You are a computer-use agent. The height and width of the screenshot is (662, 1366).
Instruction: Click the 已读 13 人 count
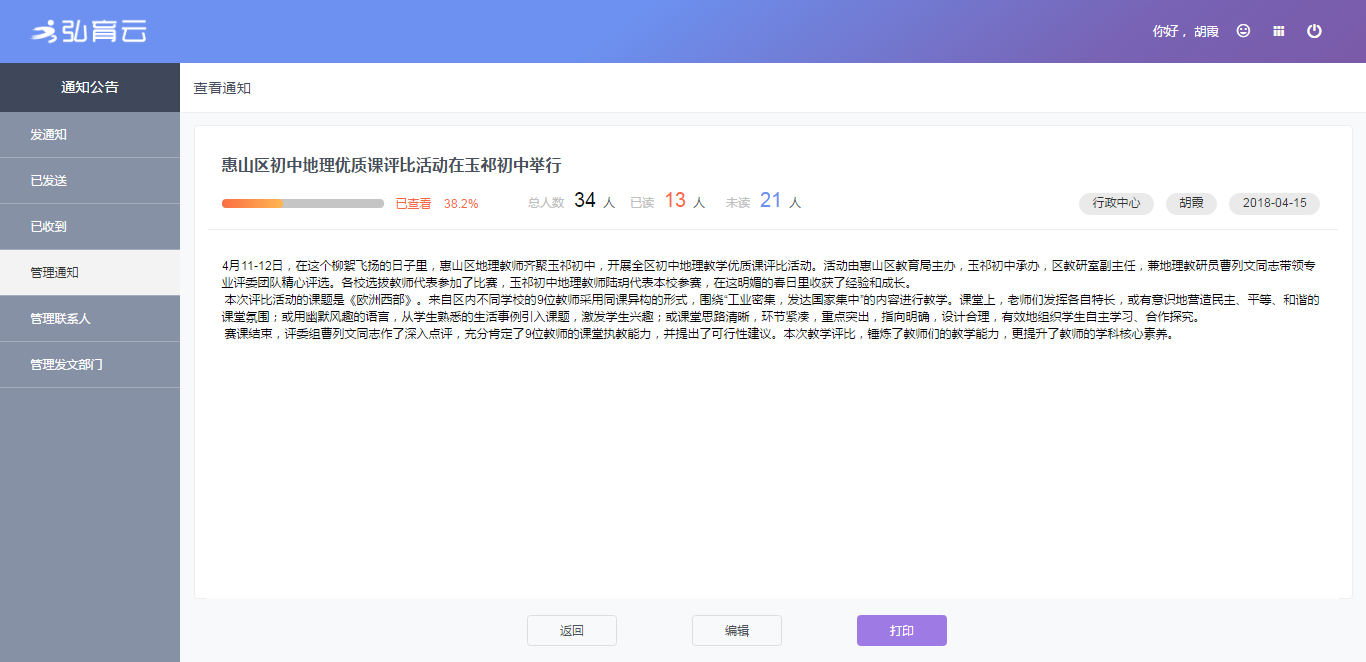click(x=668, y=202)
